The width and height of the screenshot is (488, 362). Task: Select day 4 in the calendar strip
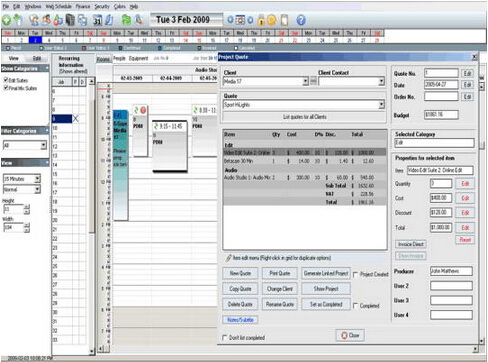49,40
